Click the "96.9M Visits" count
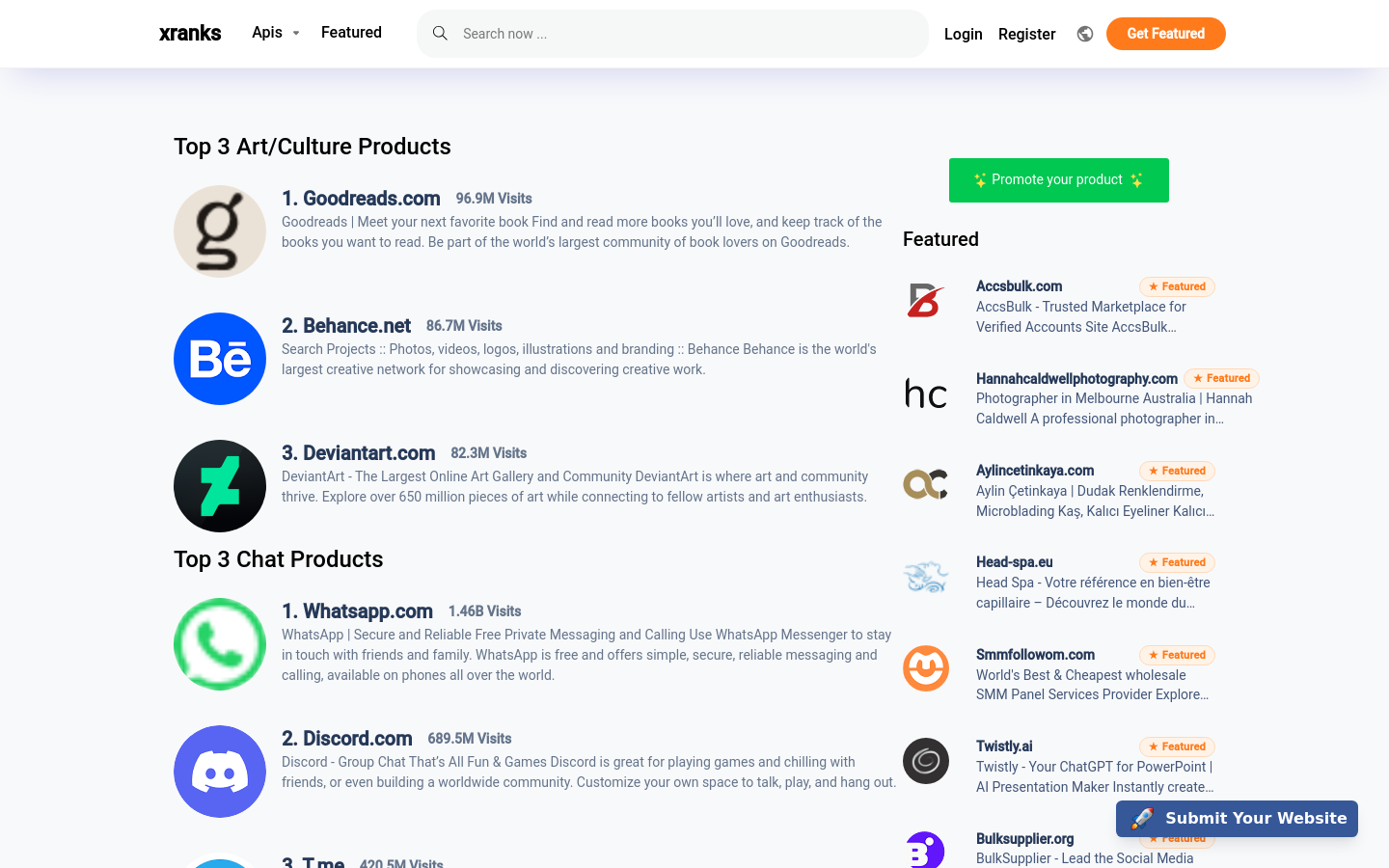The height and width of the screenshot is (868, 1389). click(x=494, y=199)
